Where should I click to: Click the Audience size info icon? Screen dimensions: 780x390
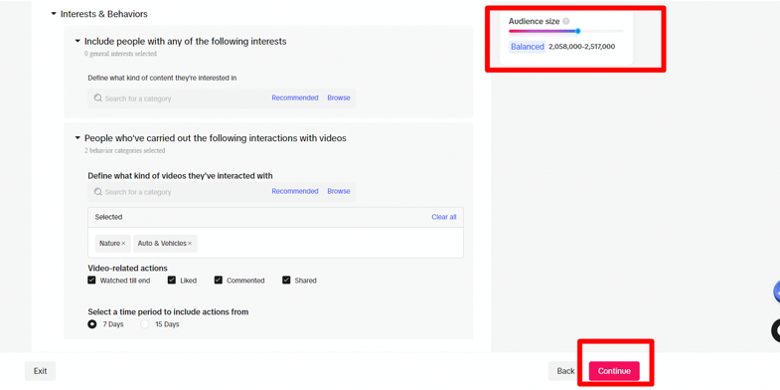click(x=566, y=21)
